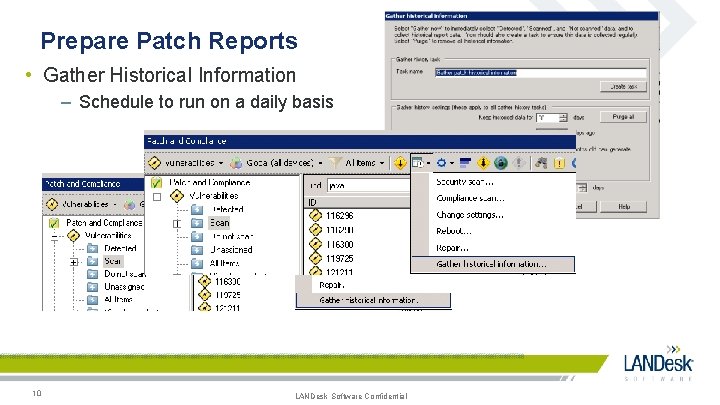The height and width of the screenshot is (405, 720).
Task: Select vulnerability row 119725 in ID list
Action: [x=340, y=259]
